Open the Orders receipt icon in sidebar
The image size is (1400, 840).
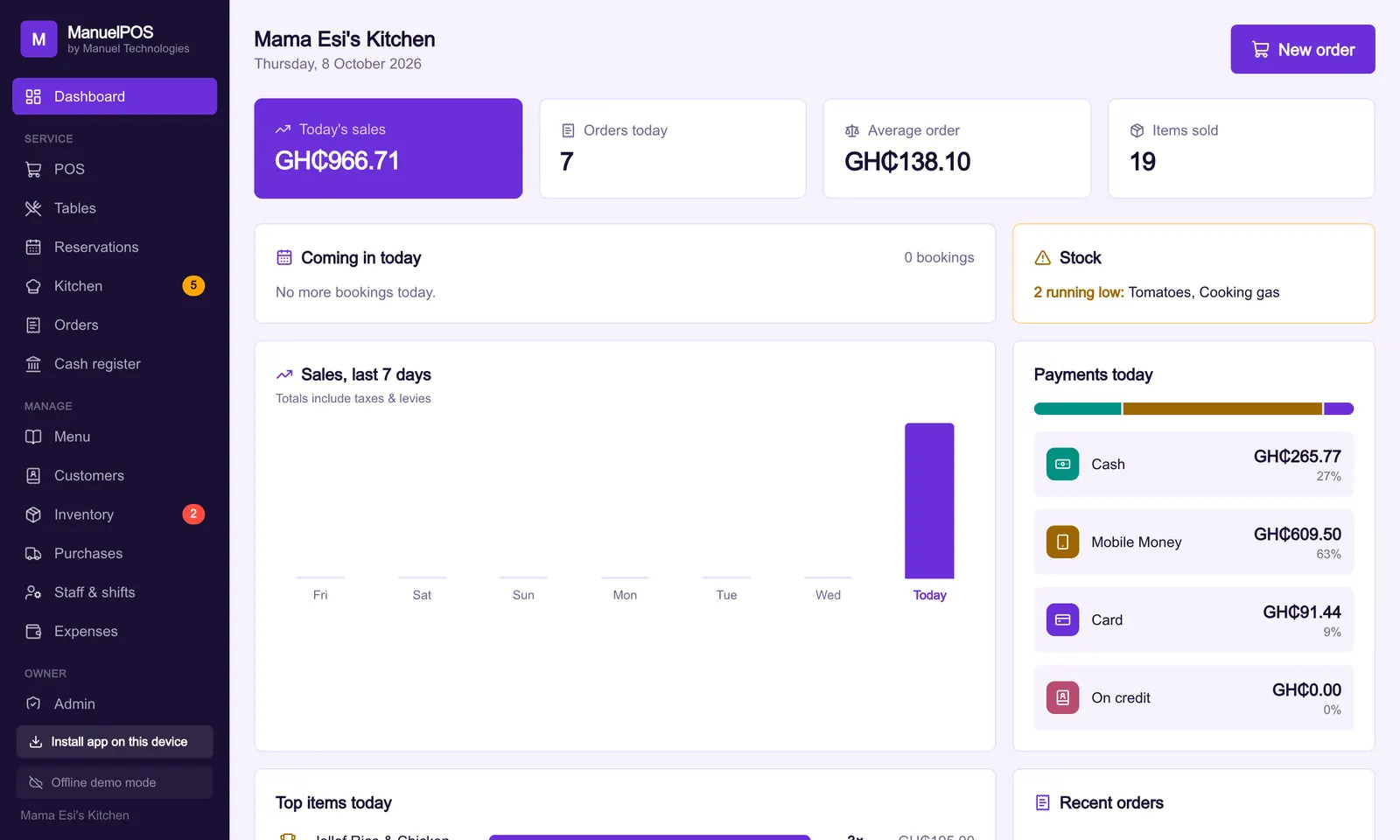coord(33,325)
